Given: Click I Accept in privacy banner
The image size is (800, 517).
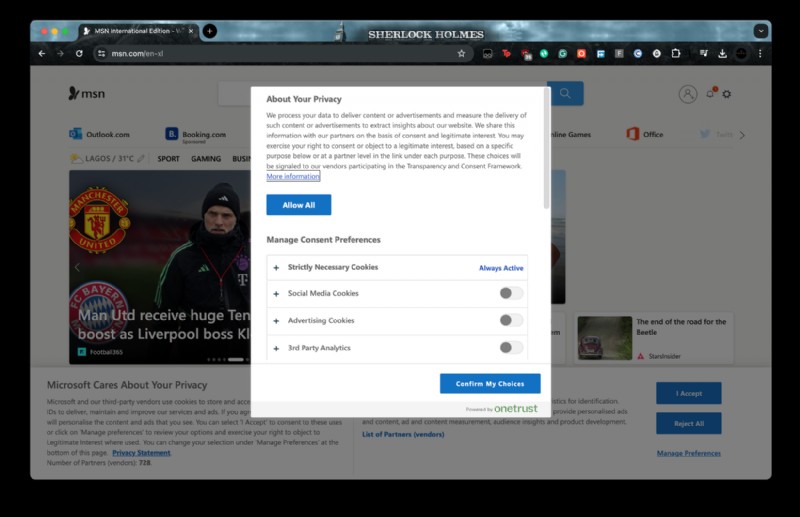Looking at the screenshot, I should click(x=689, y=393).
